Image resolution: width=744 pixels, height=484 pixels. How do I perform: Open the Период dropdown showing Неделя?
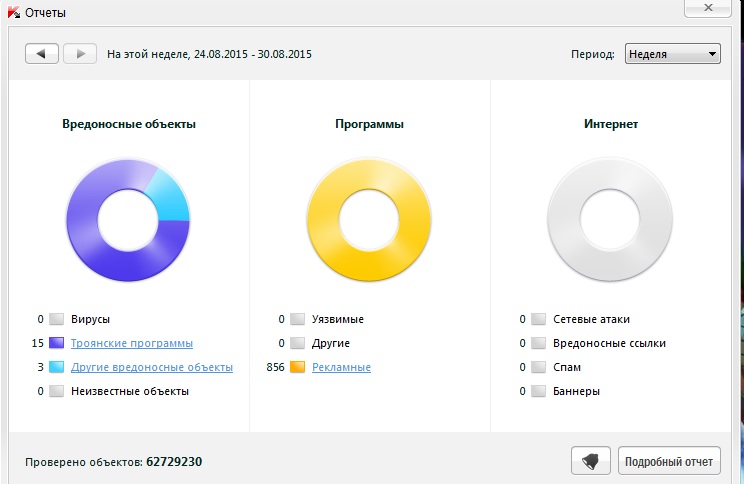672,54
